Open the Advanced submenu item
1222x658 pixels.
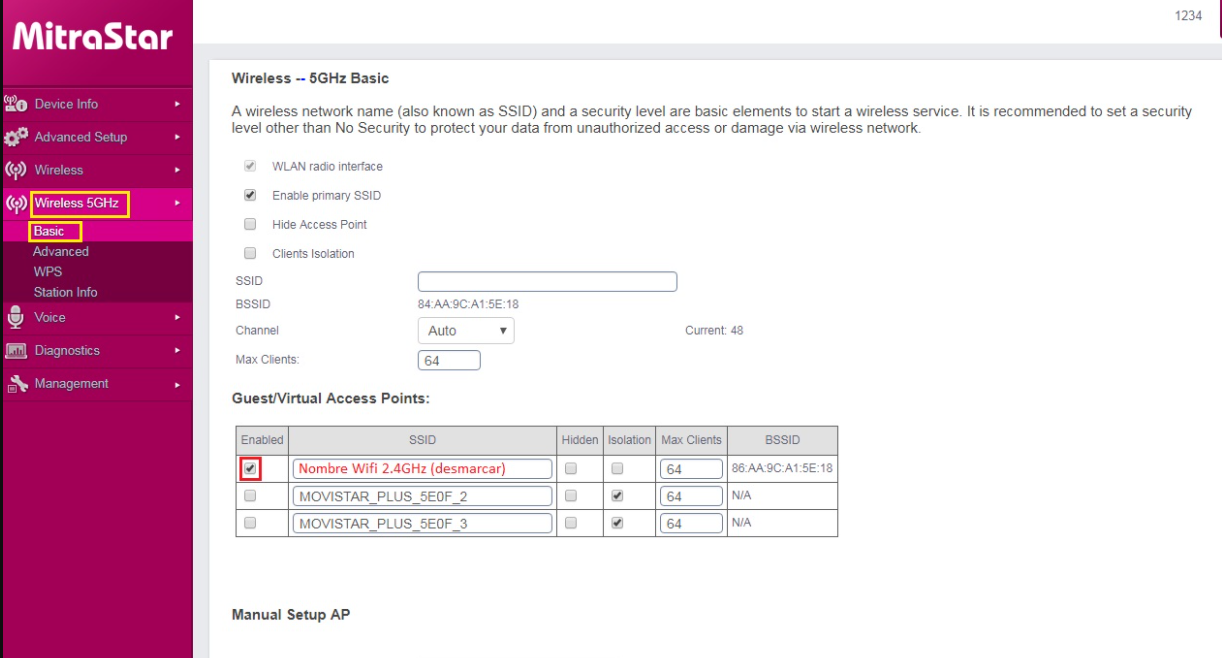click(61, 252)
